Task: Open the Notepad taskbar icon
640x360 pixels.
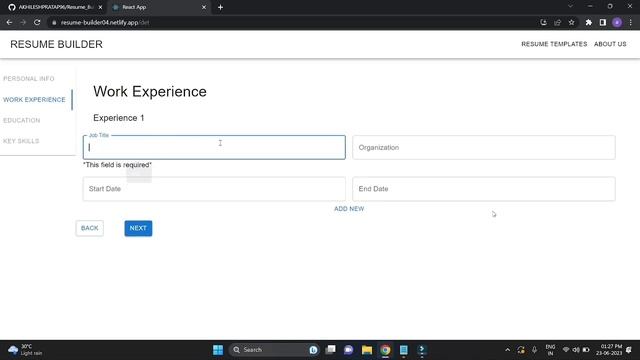Action: (403, 350)
